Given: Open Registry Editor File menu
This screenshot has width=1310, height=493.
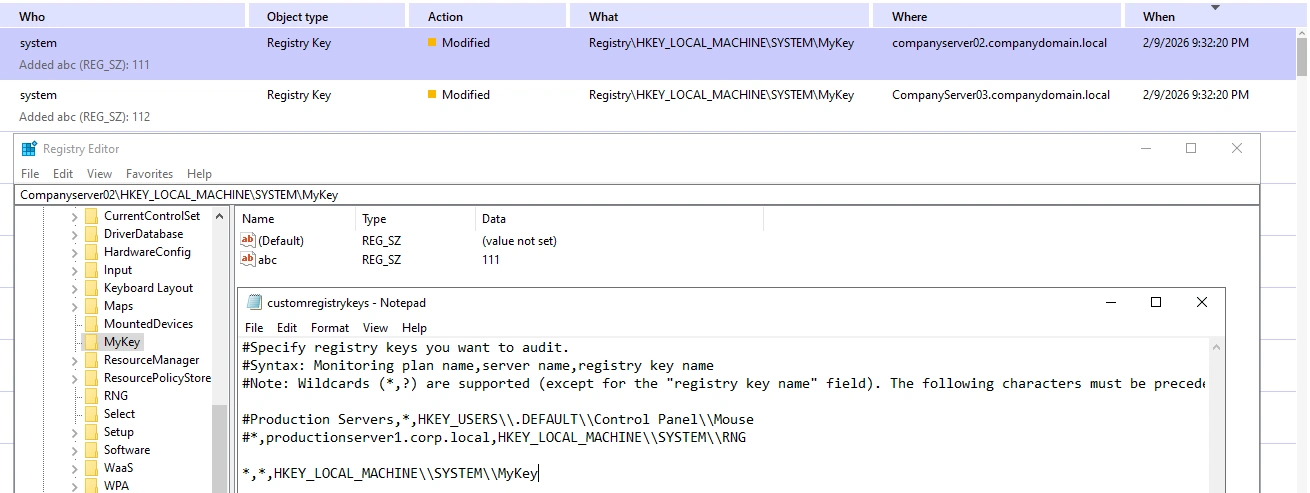Looking at the screenshot, I should [x=30, y=174].
